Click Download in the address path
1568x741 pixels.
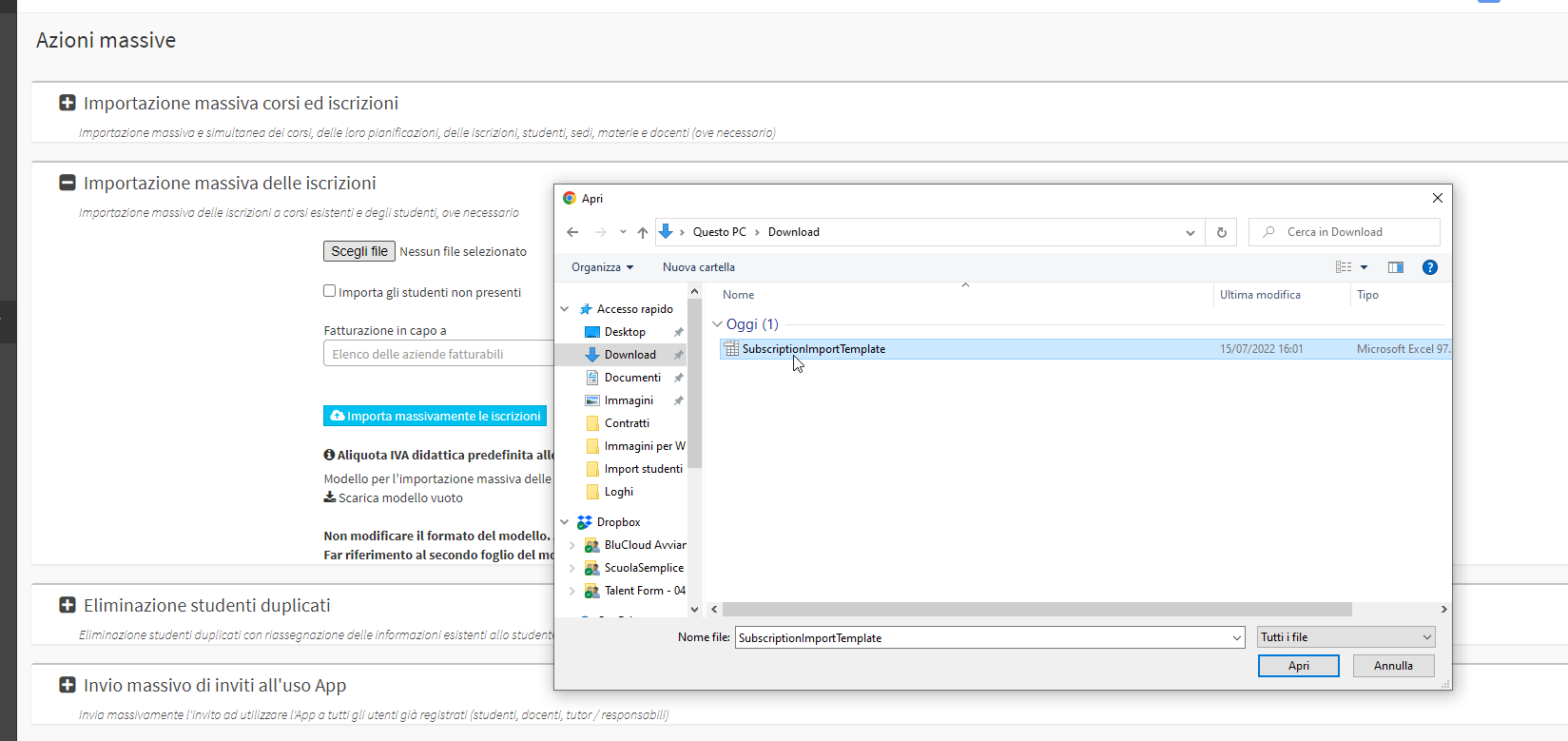tap(794, 232)
